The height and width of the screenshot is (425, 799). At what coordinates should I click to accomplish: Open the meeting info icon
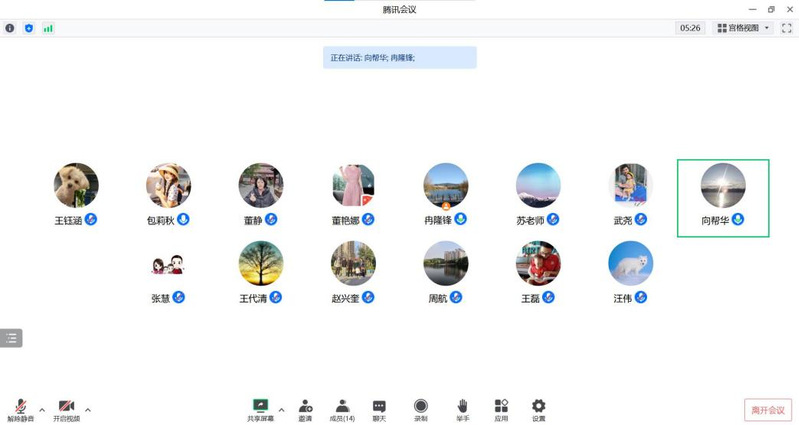pos(10,28)
